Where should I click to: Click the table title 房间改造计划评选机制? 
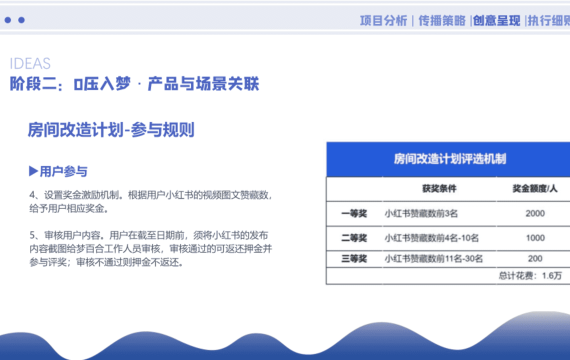[450, 159]
